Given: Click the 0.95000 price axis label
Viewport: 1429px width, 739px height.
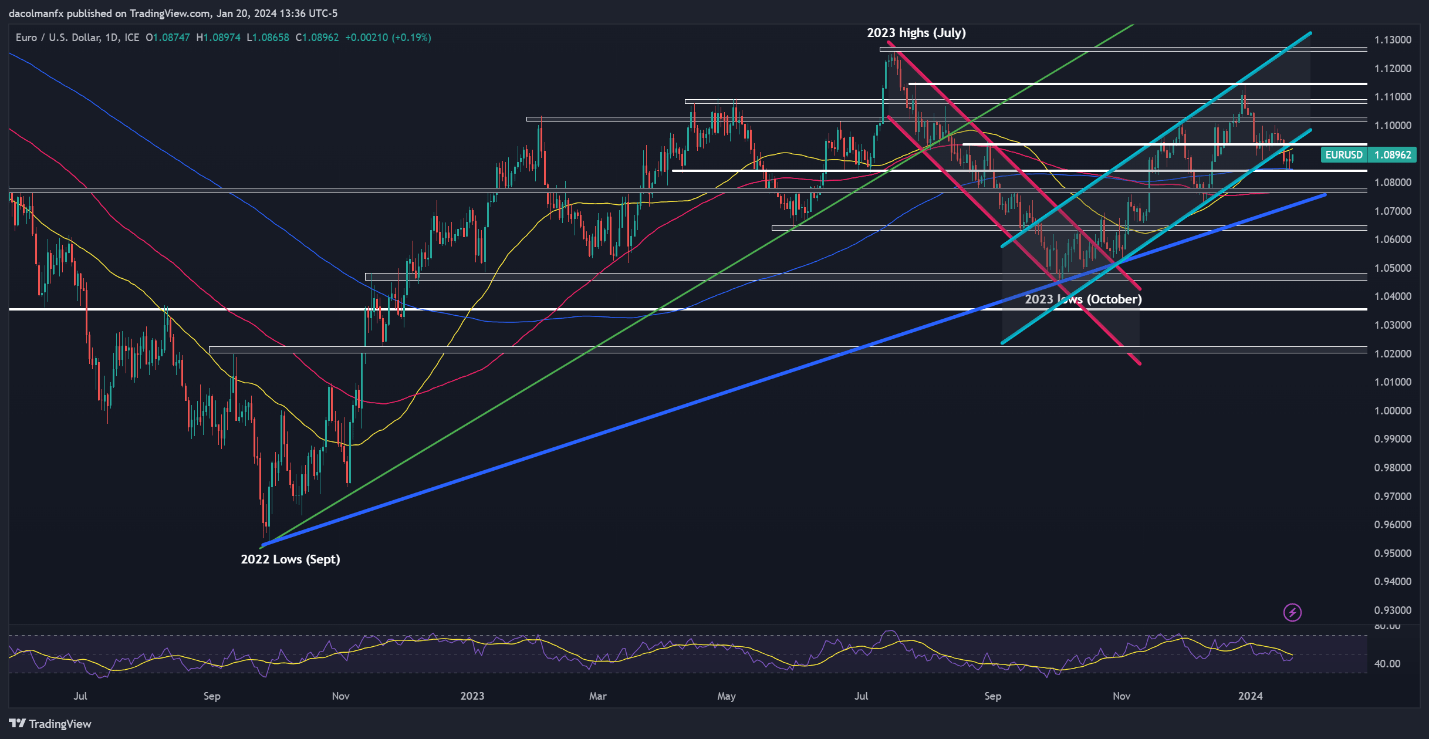Looking at the screenshot, I should coord(1391,553).
